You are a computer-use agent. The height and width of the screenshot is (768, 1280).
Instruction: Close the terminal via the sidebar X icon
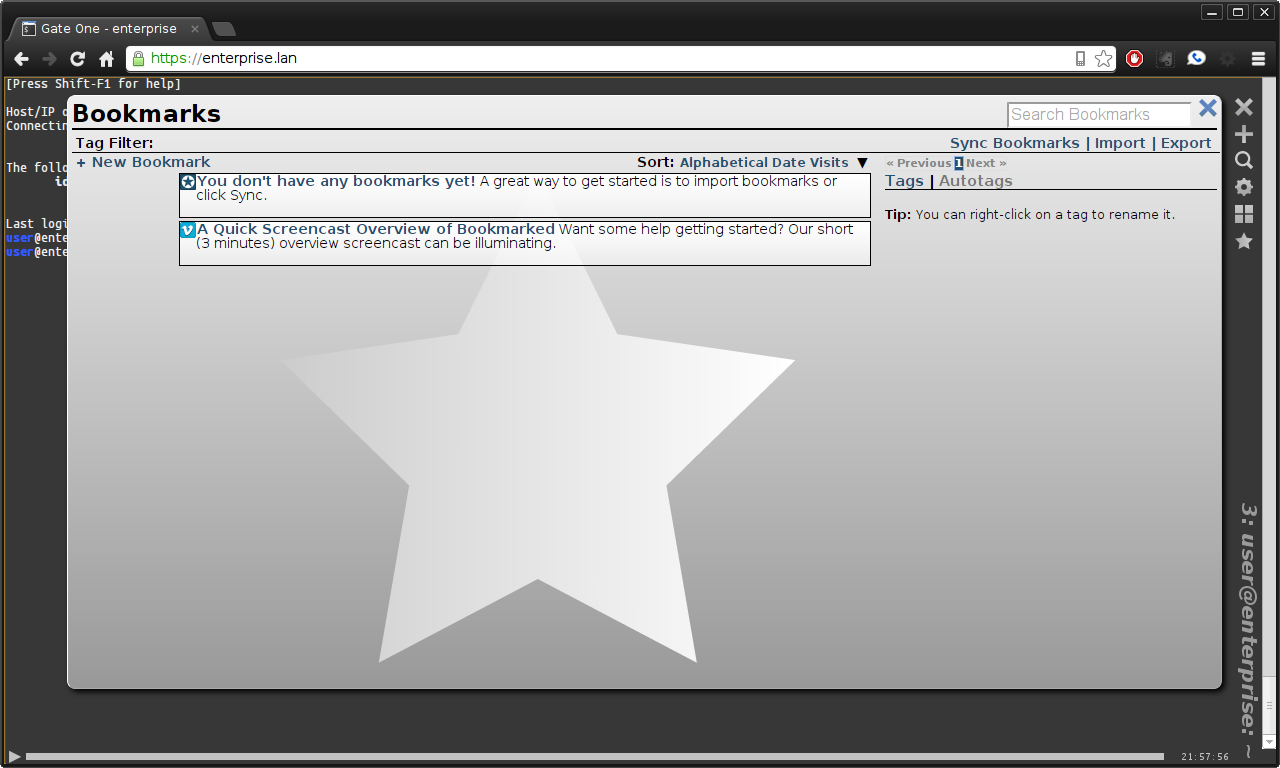tap(1243, 106)
